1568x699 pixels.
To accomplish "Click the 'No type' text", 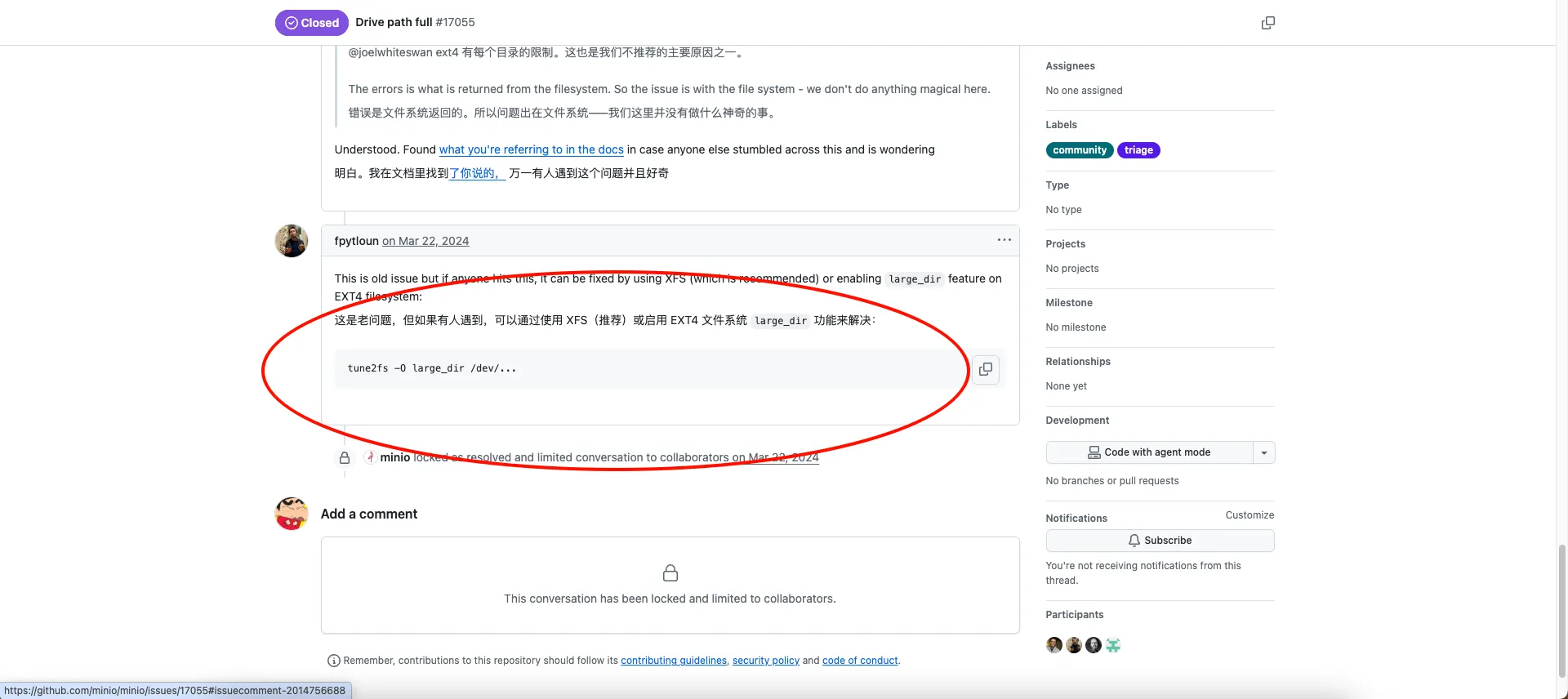I will click(1063, 210).
